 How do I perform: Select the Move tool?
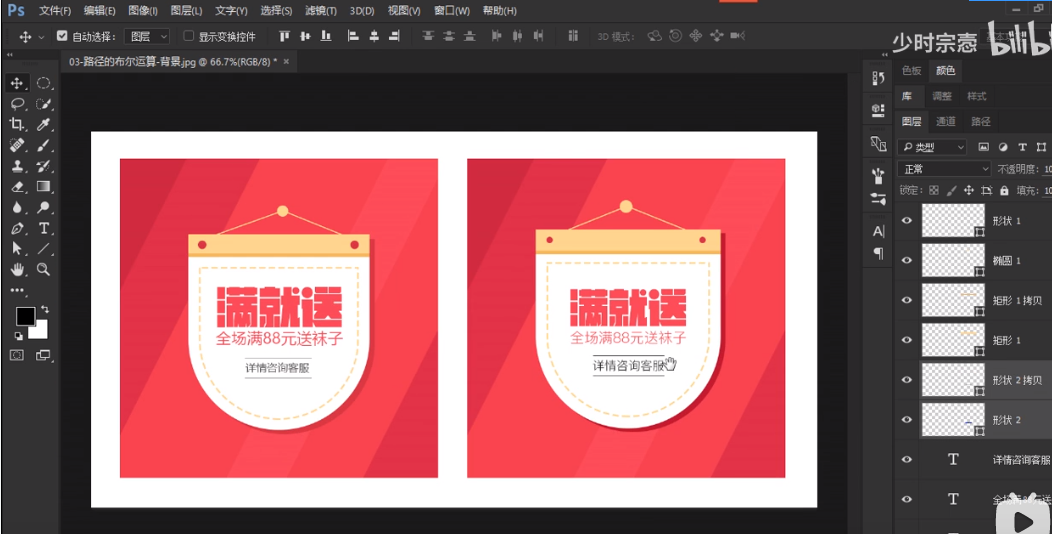(x=17, y=83)
